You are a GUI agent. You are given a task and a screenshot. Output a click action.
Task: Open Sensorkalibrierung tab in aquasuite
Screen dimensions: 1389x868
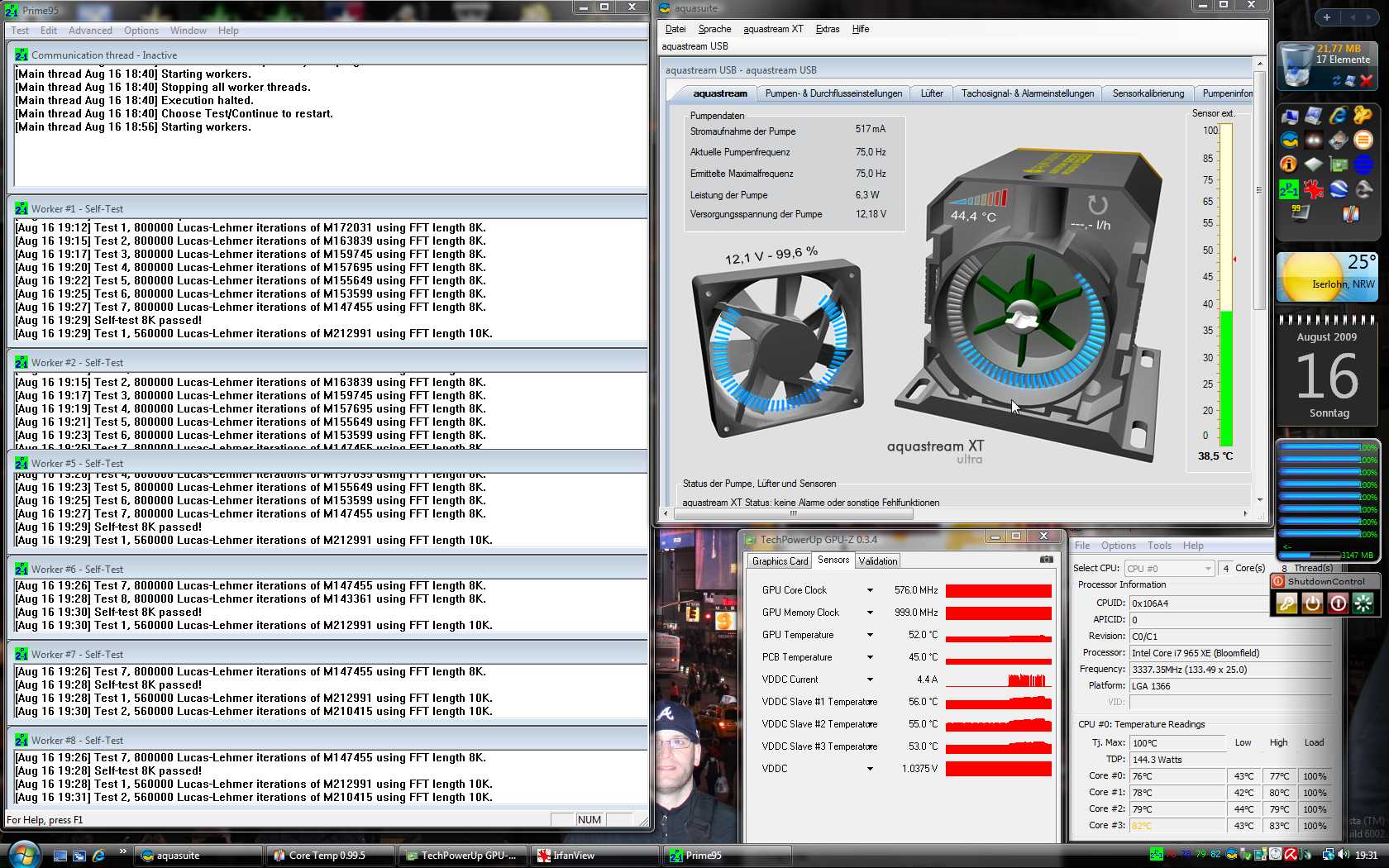[x=1148, y=93]
